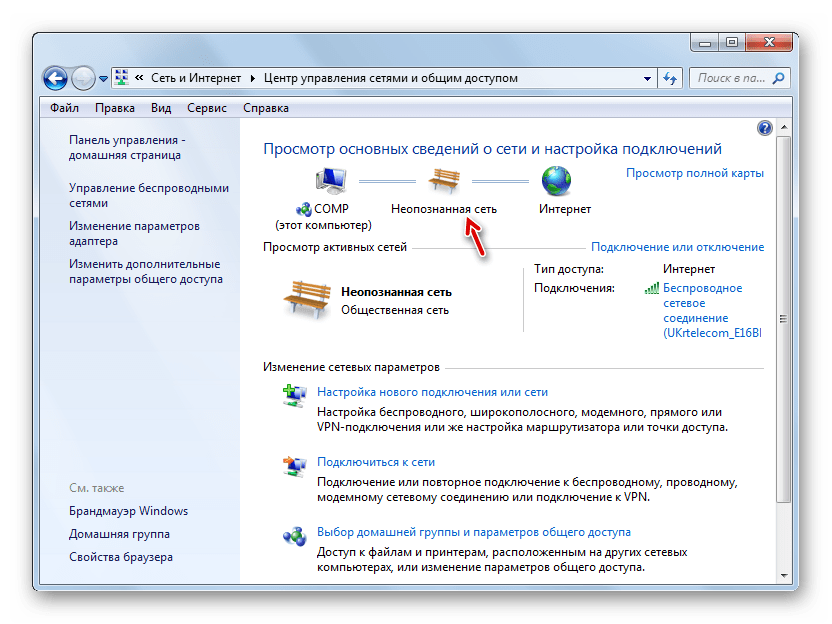Click the new connection setup icon
This screenshot has height=624, width=832.
(x=294, y=396)
